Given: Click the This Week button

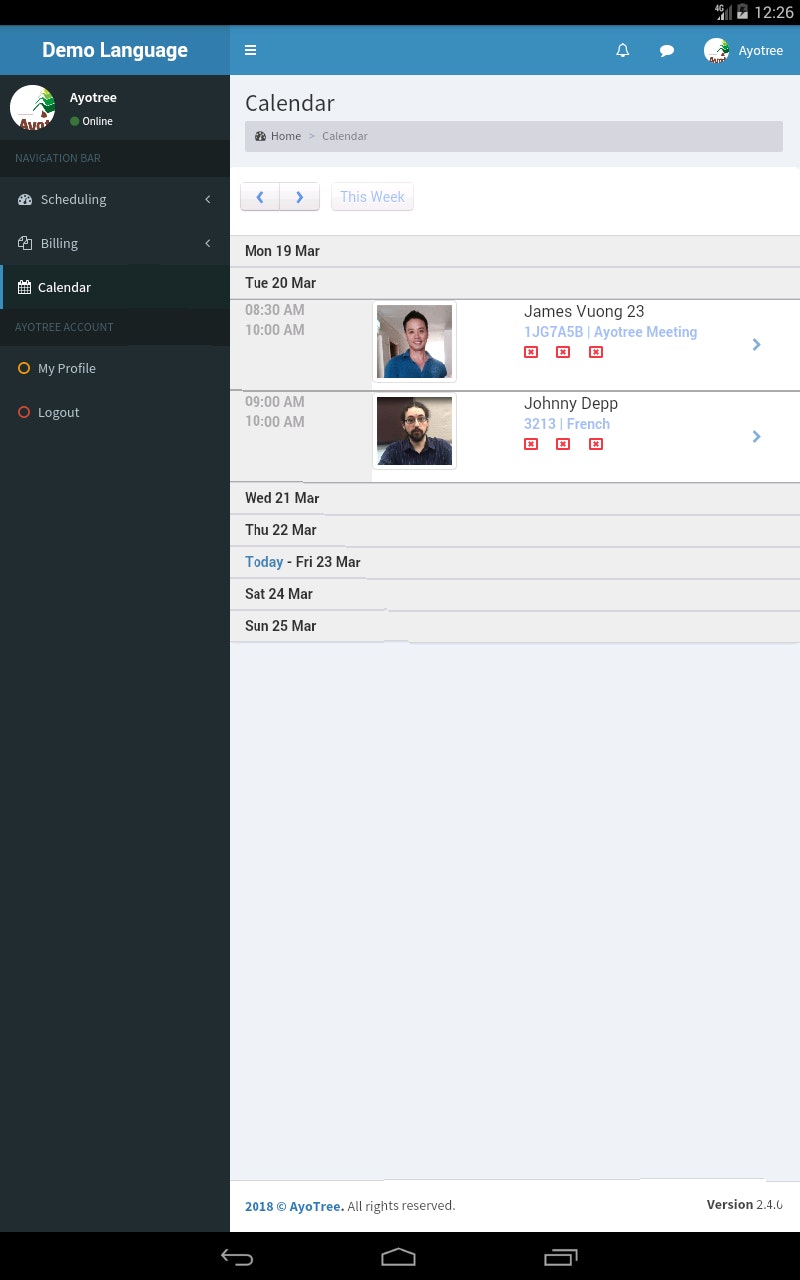Looking at the screenshot, I should (x=372, y=197).
